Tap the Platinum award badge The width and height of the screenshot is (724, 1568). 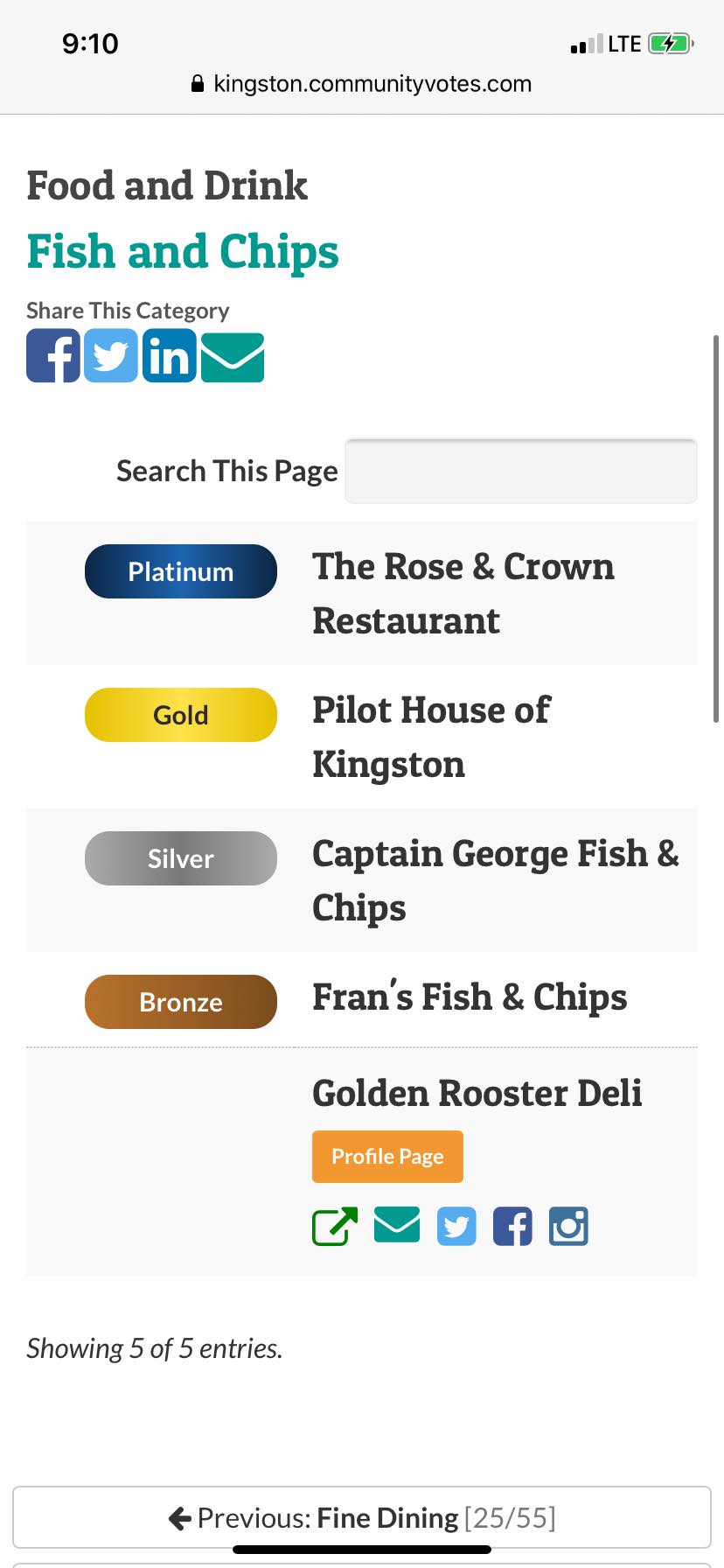coord(181,571)
